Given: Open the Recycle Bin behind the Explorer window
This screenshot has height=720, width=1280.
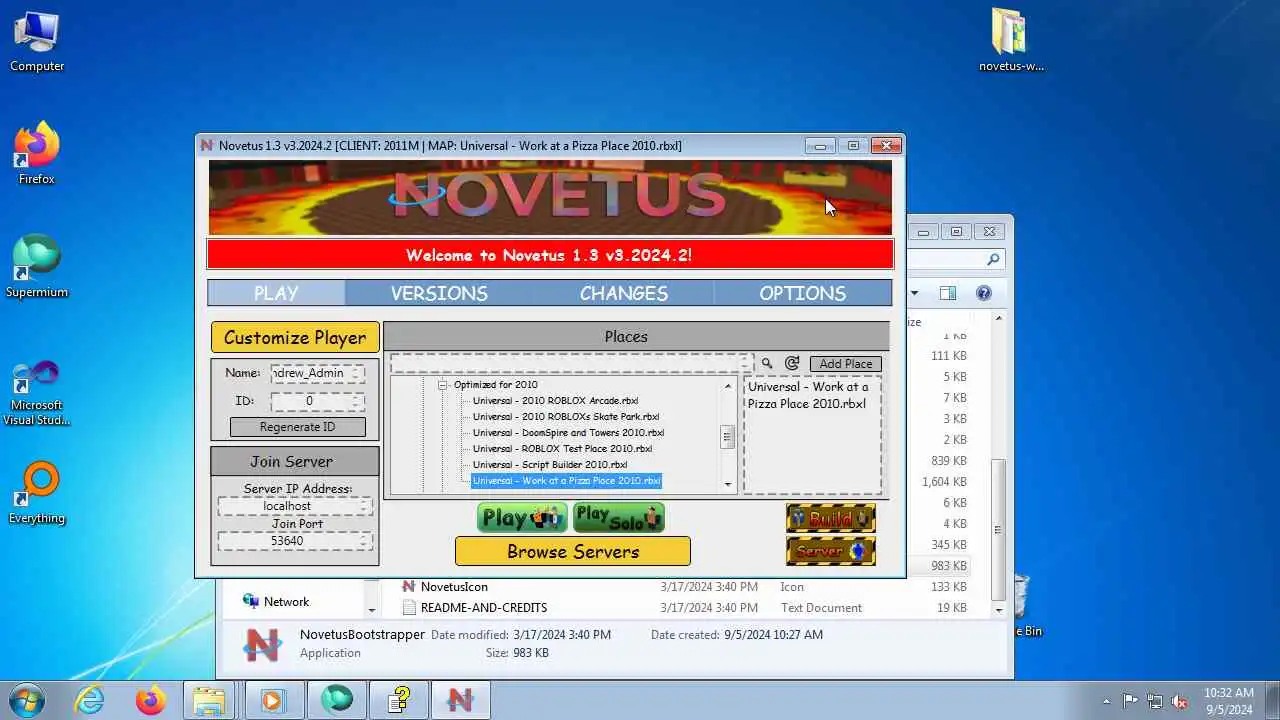Looking at the screenshot, I should point(1022,606).
